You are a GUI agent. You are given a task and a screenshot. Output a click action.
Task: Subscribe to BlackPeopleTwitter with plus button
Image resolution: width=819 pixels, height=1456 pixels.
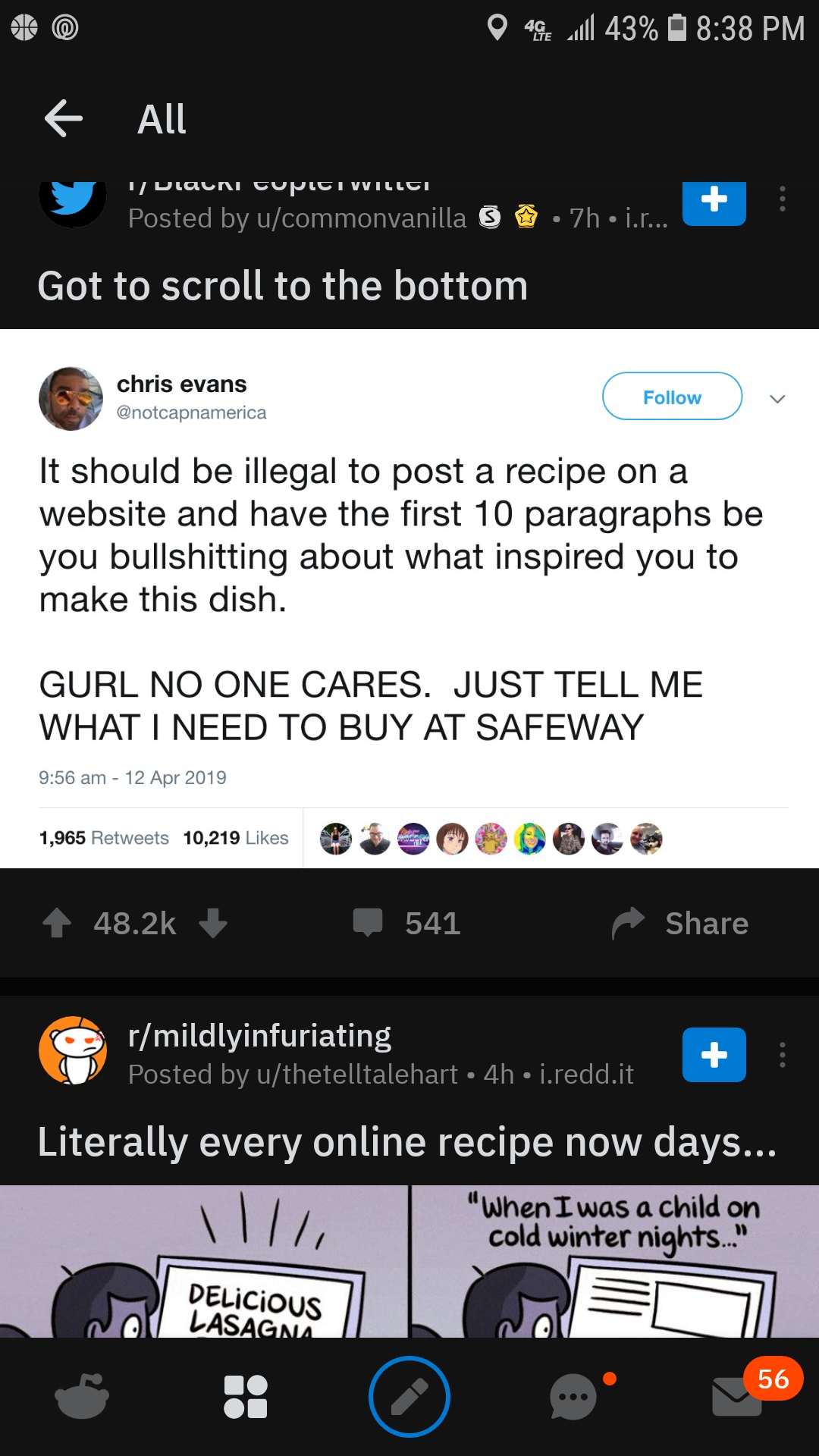pyautogui.click(x=714, y=201)
